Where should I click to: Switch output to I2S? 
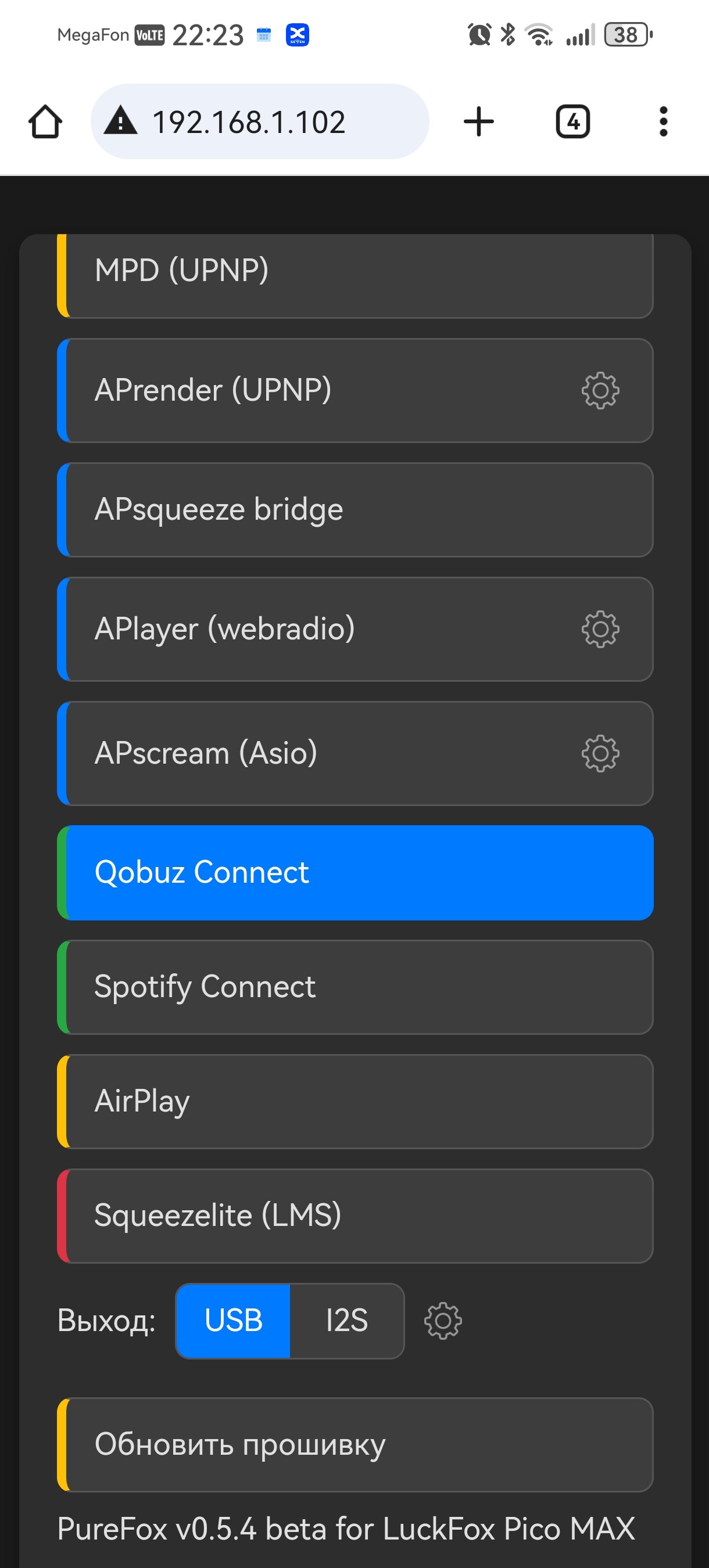(x=346, y=1320)
